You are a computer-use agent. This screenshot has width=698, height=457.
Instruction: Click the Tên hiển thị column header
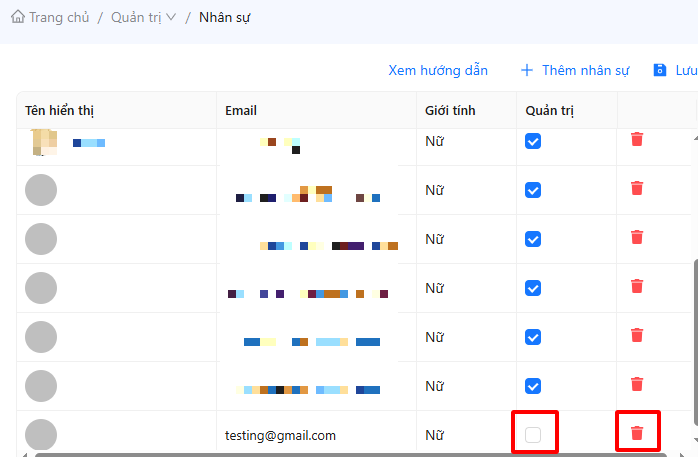(59, 110)
